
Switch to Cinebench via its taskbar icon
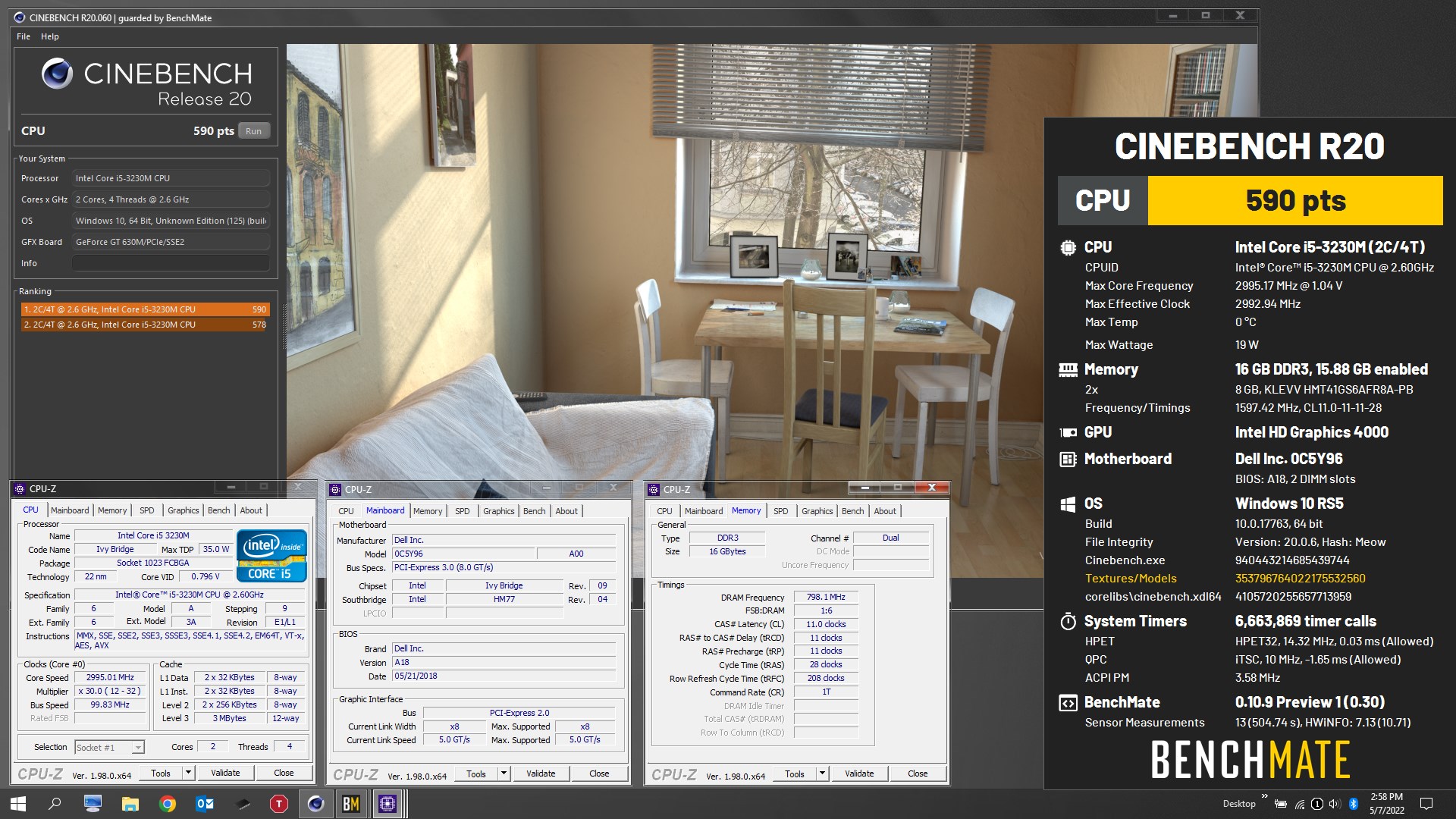[x=315, y=804]
